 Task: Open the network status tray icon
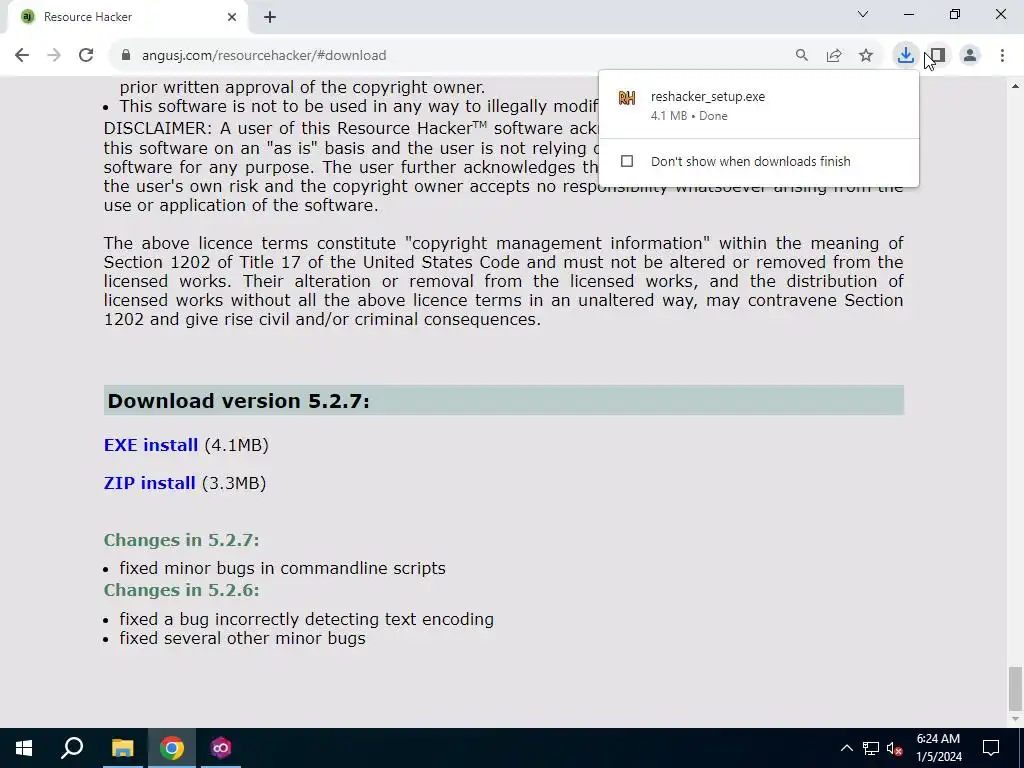[x=871, y=748]
